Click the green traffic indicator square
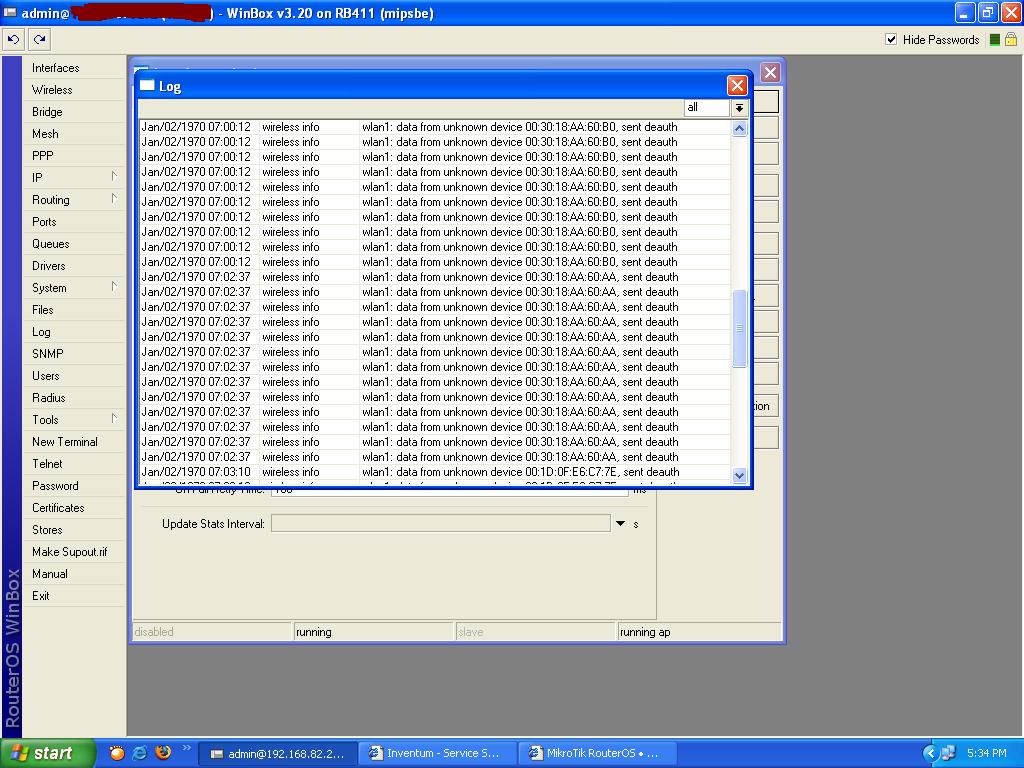The height and width of the screenshot is (768, 1024). pyautogui.click(x=994, y=40)
